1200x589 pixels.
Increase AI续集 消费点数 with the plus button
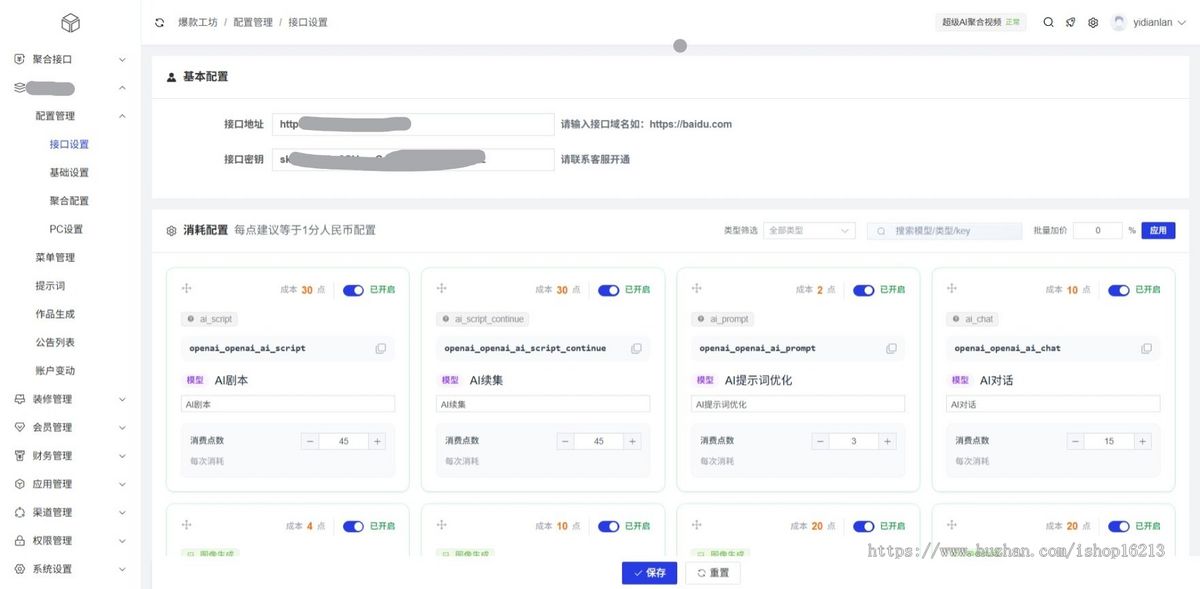[632, 441]
